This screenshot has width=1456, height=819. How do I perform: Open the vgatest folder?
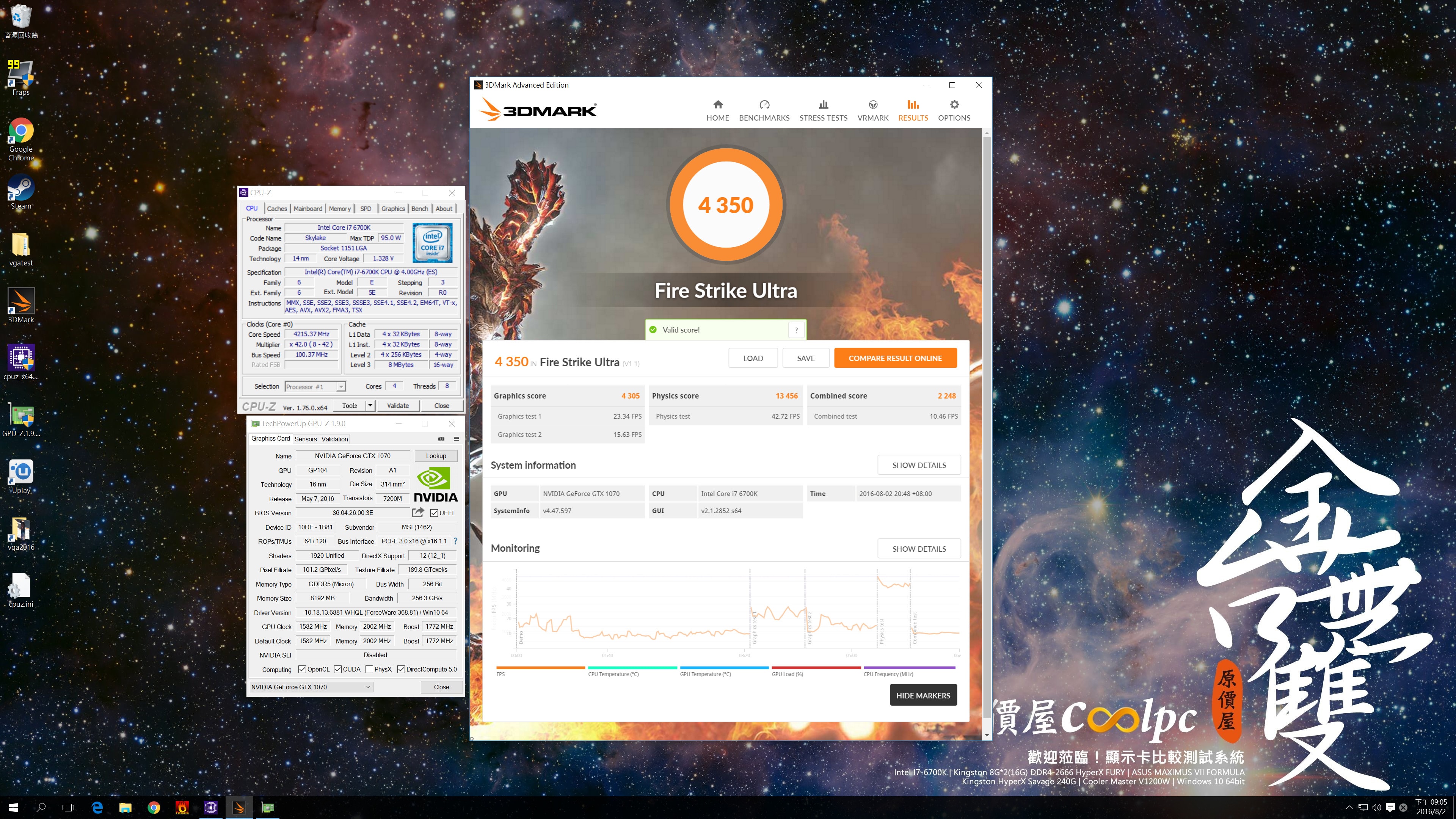(x=21, y=249)
